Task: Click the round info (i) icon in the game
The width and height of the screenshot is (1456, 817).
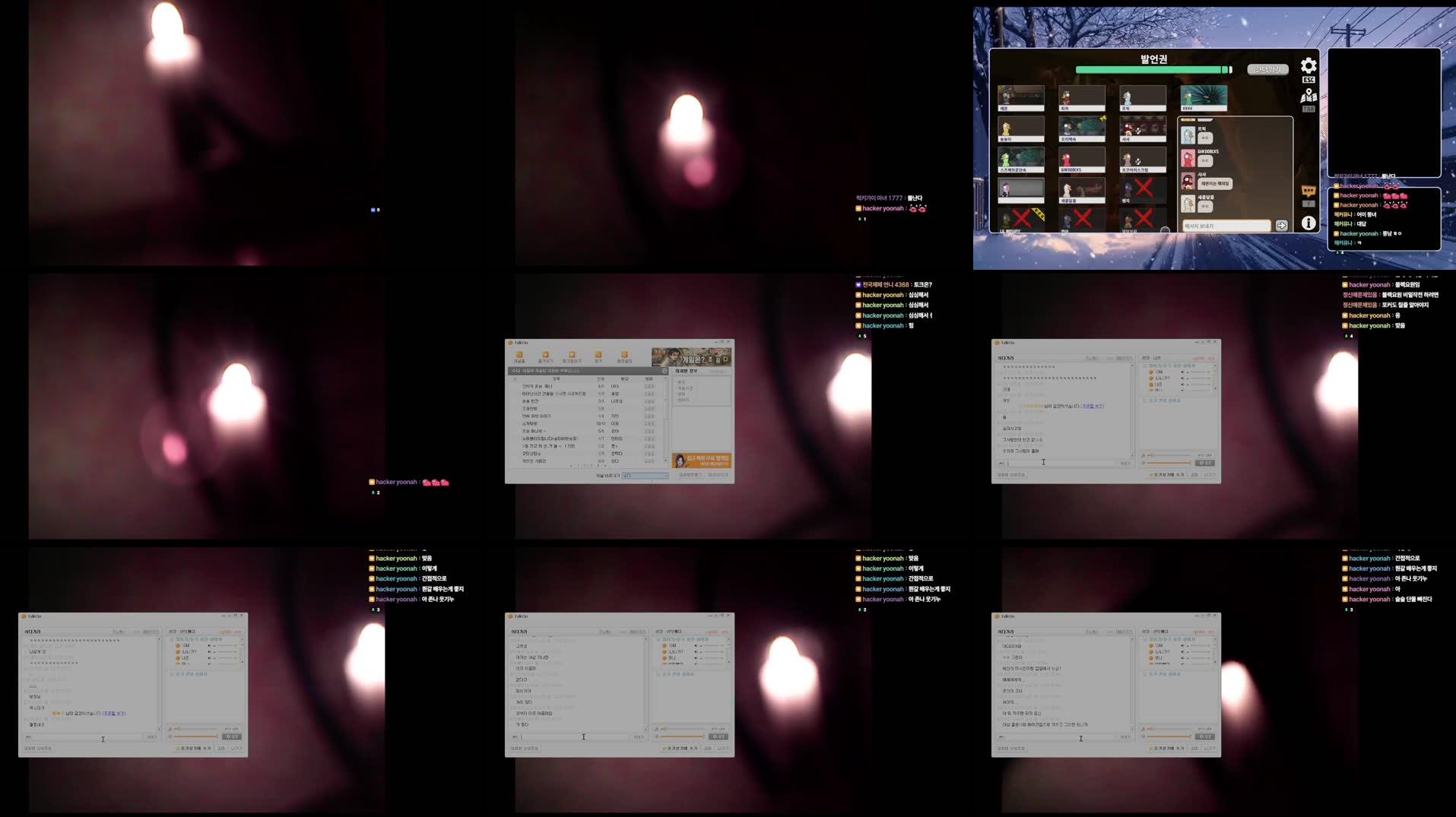Action: point(1308,223)
